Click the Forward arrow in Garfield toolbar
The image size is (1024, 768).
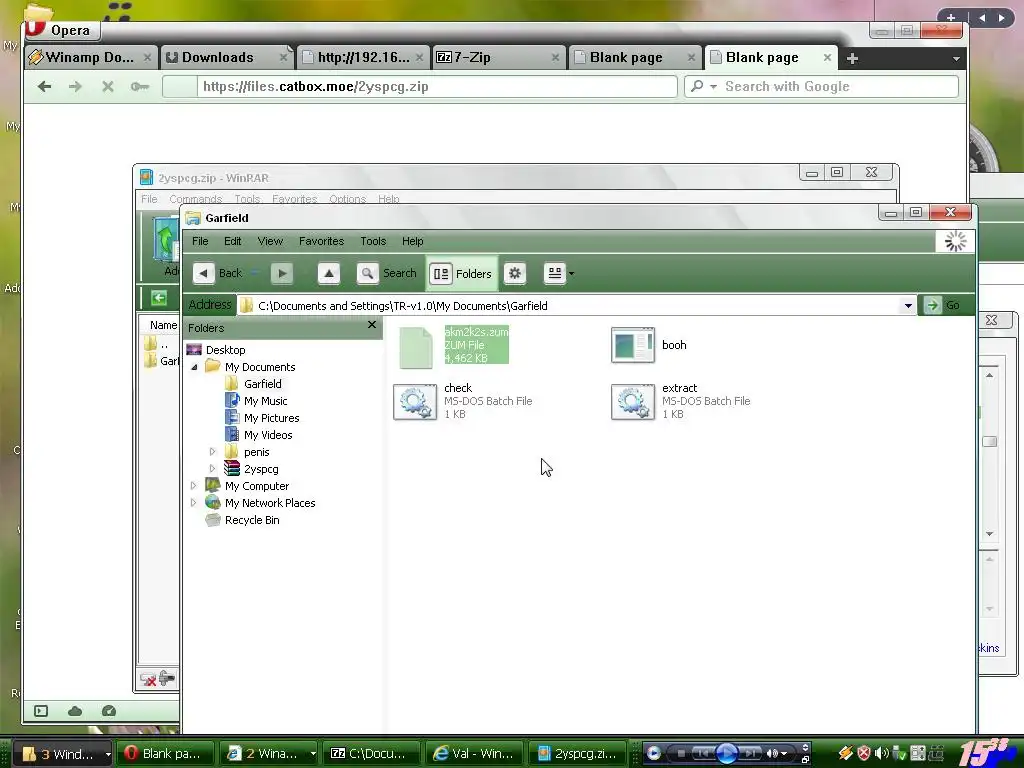[x=281, y=273]
